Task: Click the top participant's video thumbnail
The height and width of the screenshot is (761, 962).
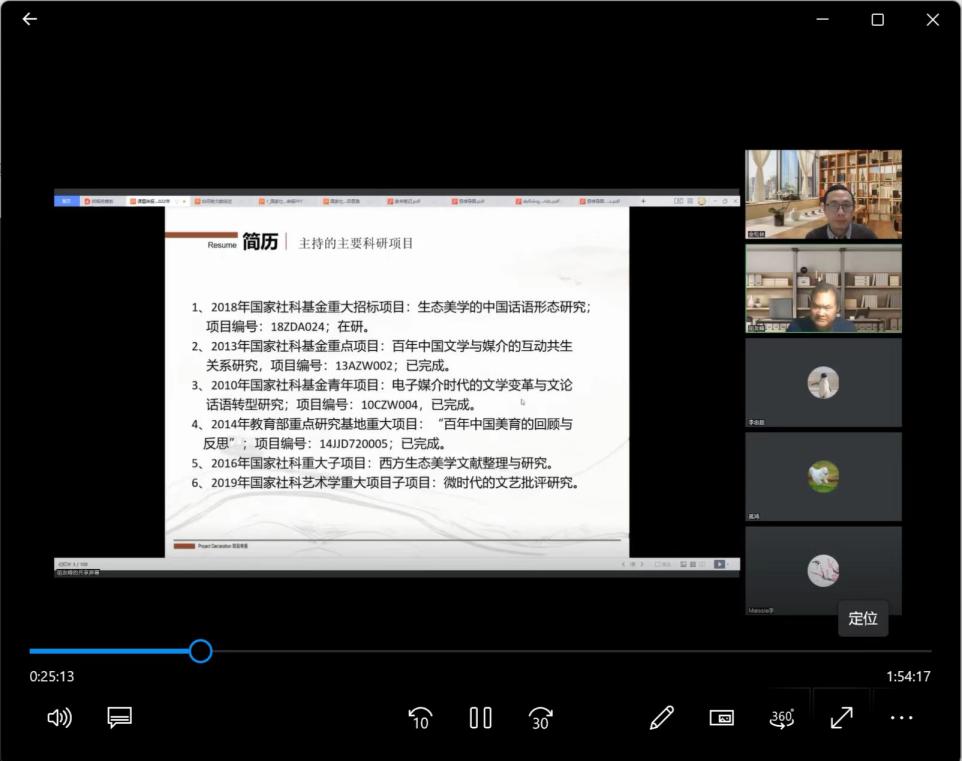Action: tap(823, 195)
